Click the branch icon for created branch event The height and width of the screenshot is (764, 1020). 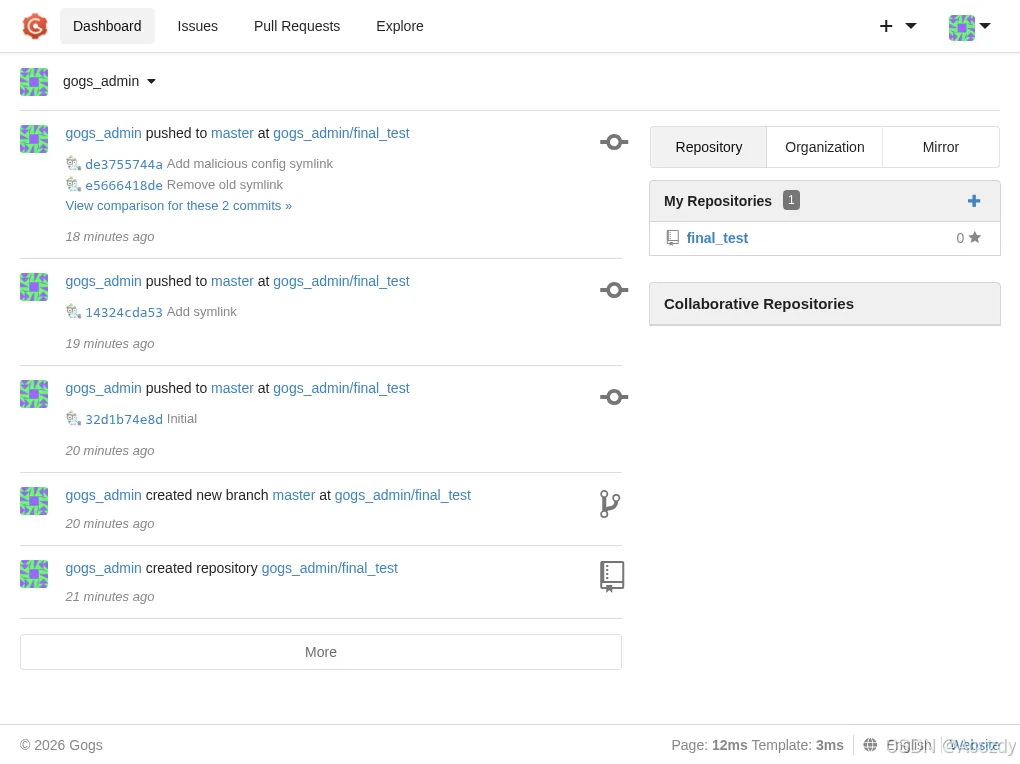pyautogui.click(x=610, y=504)
